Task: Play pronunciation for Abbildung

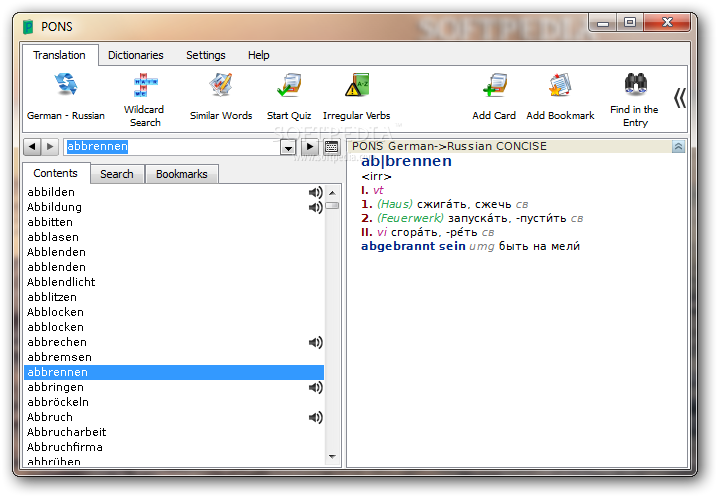Action: pyautogui.click(x=315, y=208)
